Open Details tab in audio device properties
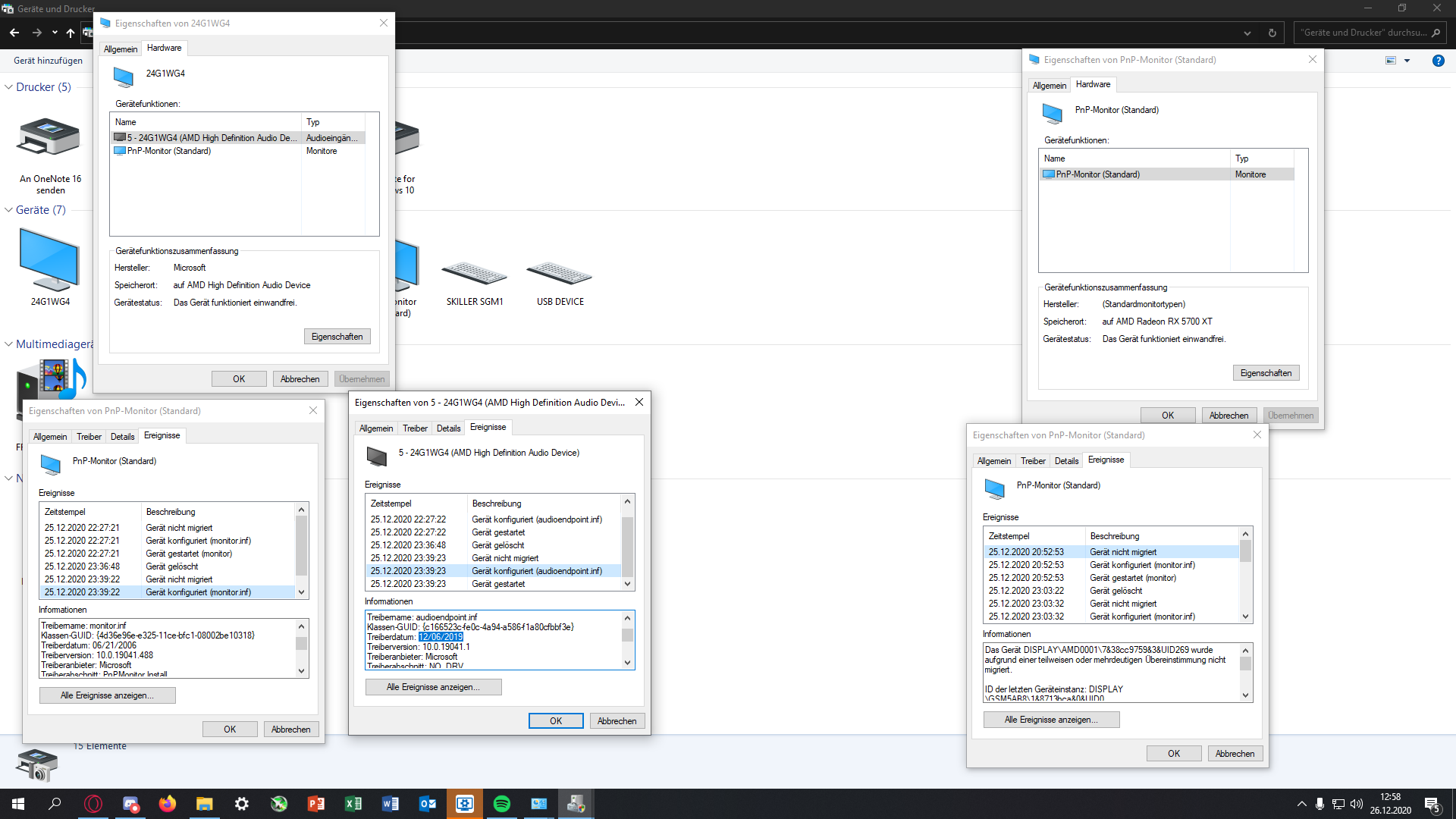This screenshot has height=819, width=1456. pyautogui.click(x=448, y=428)
